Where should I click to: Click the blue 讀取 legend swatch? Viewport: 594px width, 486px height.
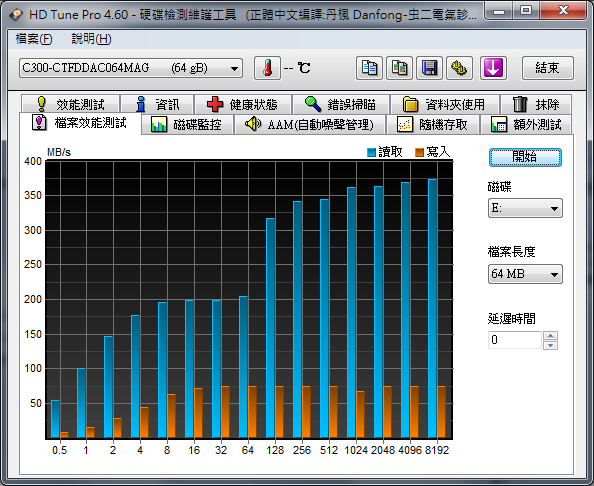pyautogui.click(x=371, y=152)
